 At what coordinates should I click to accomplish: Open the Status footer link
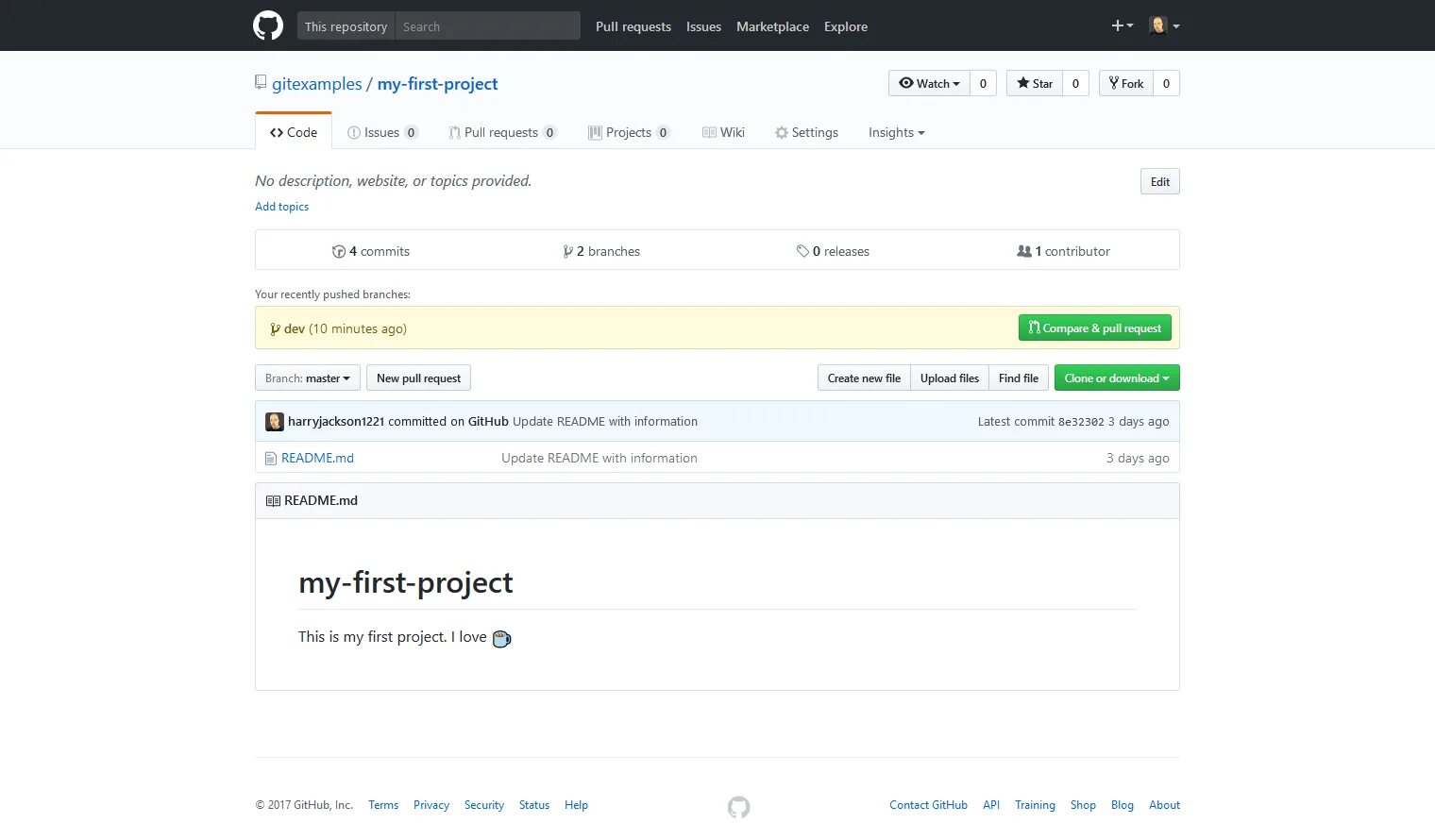pos(534,805)
